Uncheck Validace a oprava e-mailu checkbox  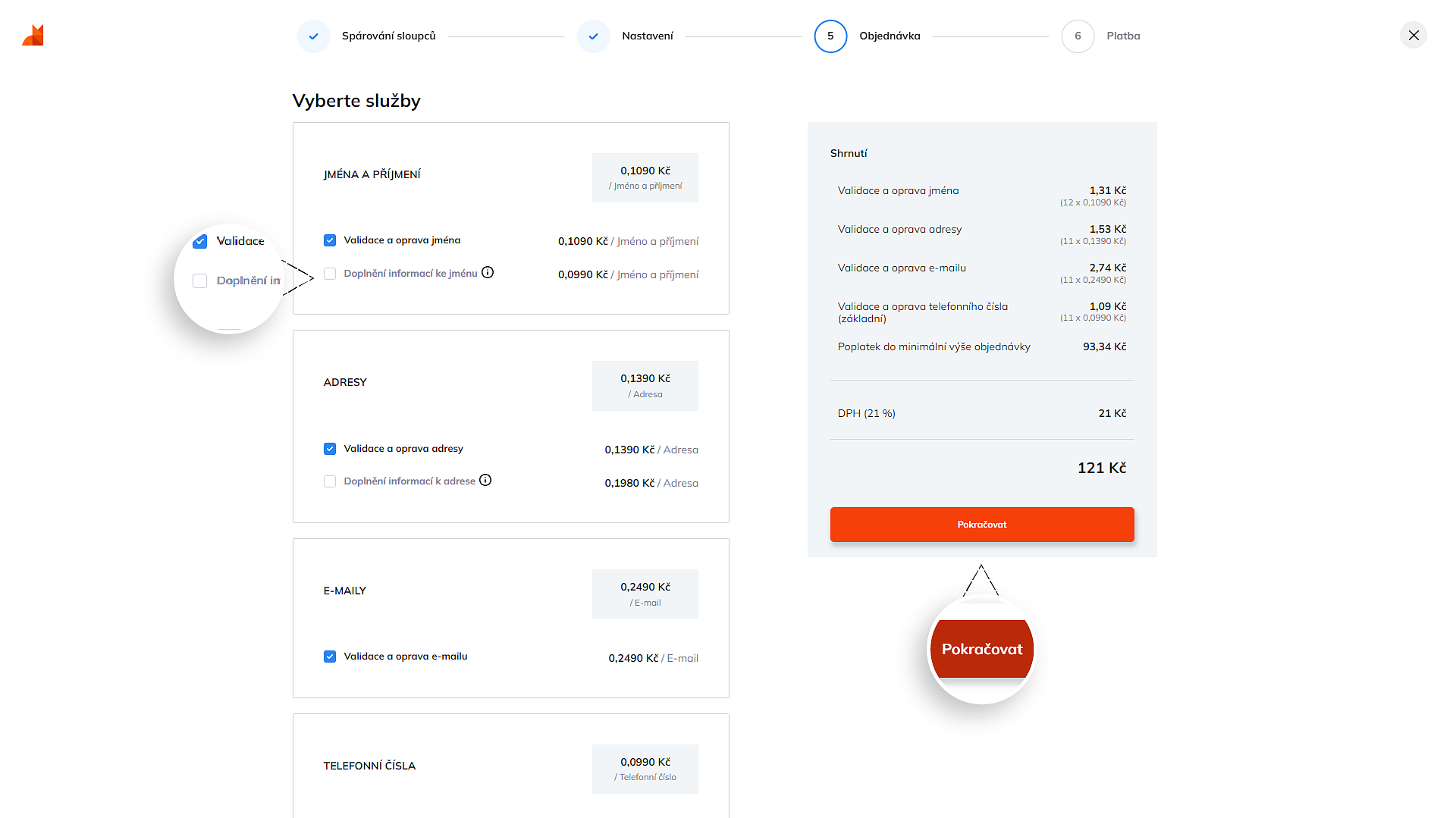click(330, 657)
